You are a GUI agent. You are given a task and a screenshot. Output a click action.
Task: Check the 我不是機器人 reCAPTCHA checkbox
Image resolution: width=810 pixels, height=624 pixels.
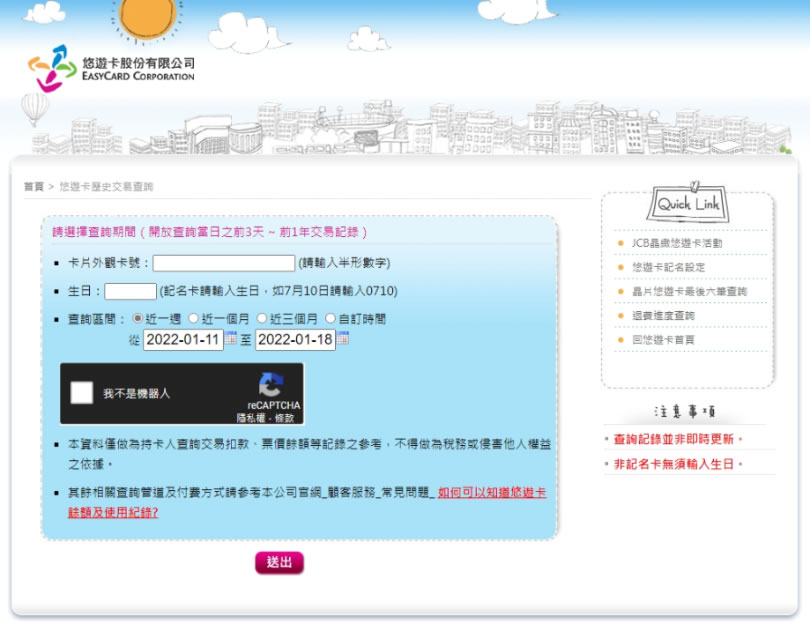82,393
